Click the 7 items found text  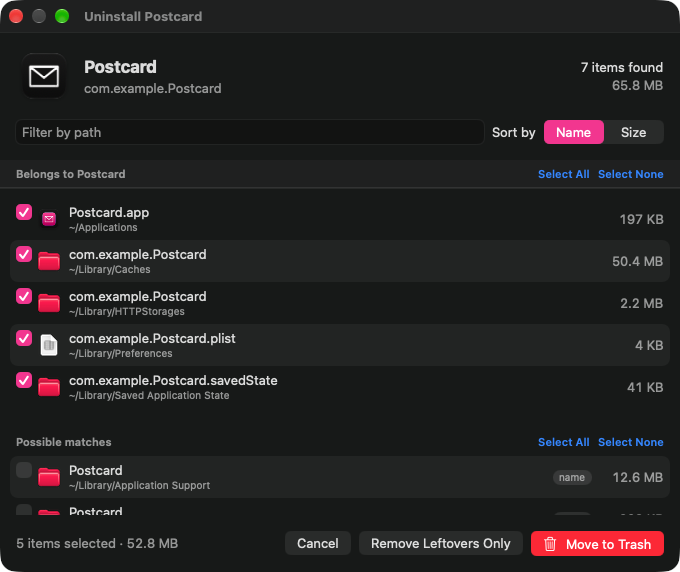[621, 67]
